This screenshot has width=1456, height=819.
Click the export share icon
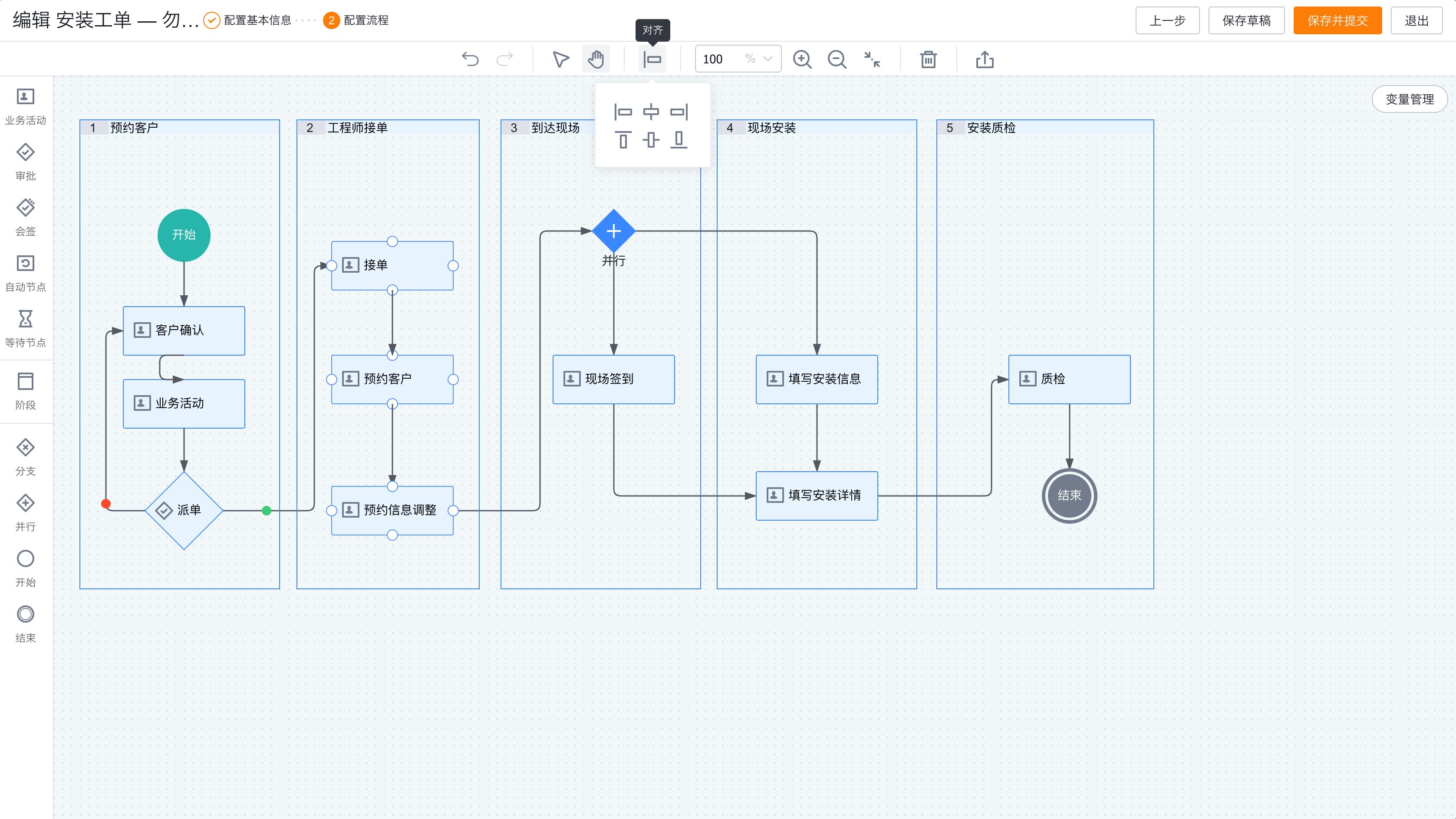point(985,59)
